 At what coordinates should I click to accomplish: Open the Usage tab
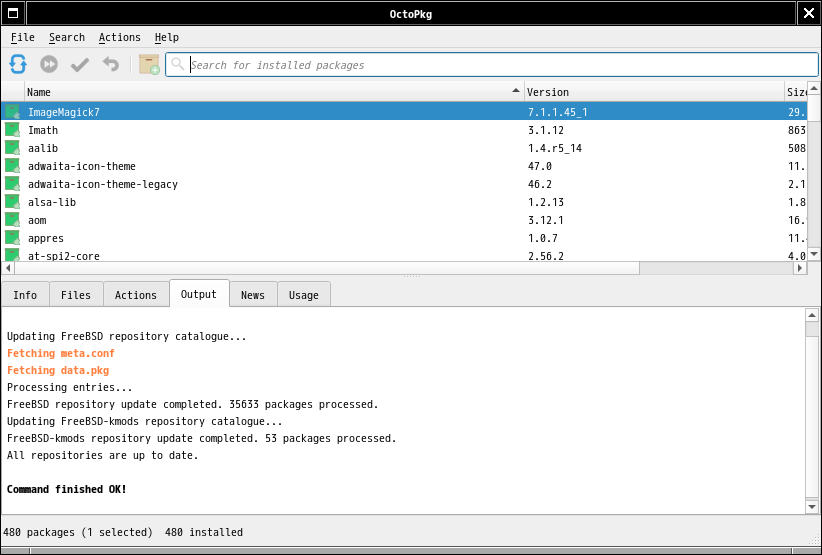[x=304, y=295]
